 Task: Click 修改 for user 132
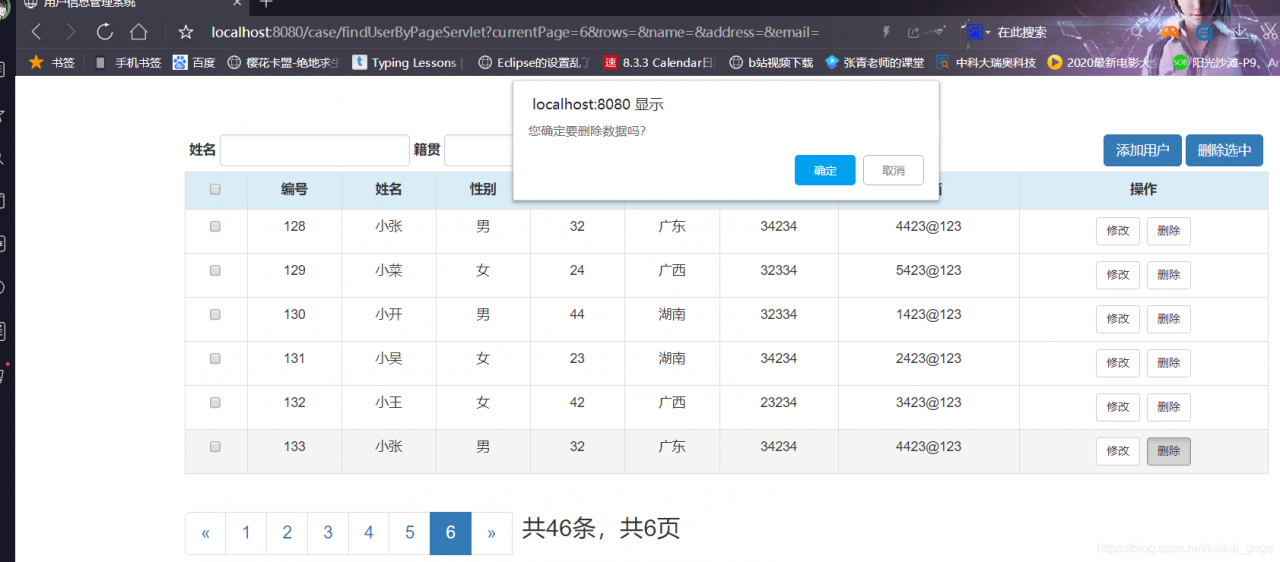click(x=1118, y=407)
